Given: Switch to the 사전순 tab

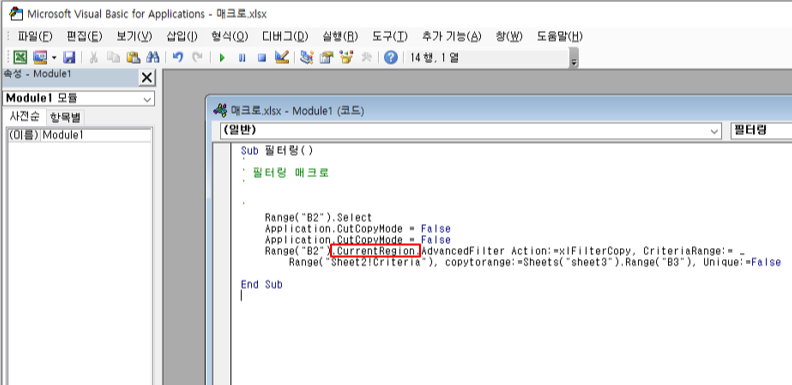Looking at the screenshot, I should pyautogui.click(x=24, y=117).
